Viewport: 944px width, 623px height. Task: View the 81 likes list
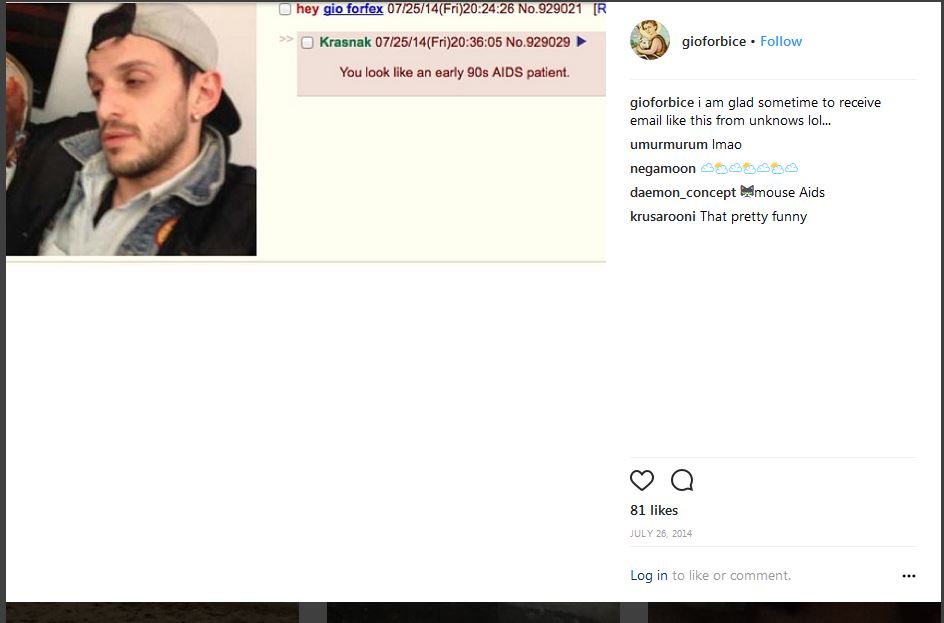point(654,510)
